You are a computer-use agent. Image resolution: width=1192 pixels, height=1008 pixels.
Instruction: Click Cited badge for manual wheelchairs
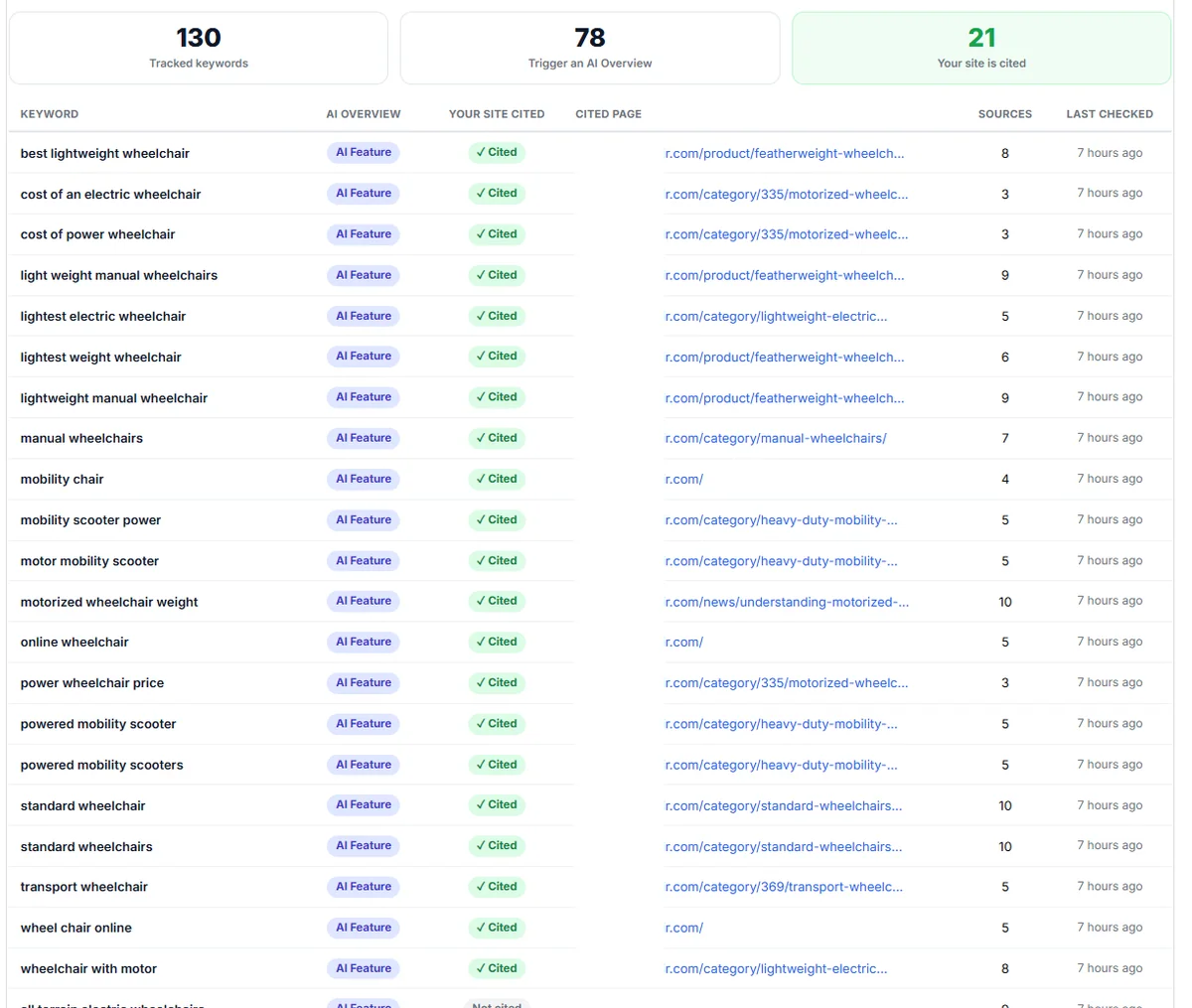pos(497,438)
